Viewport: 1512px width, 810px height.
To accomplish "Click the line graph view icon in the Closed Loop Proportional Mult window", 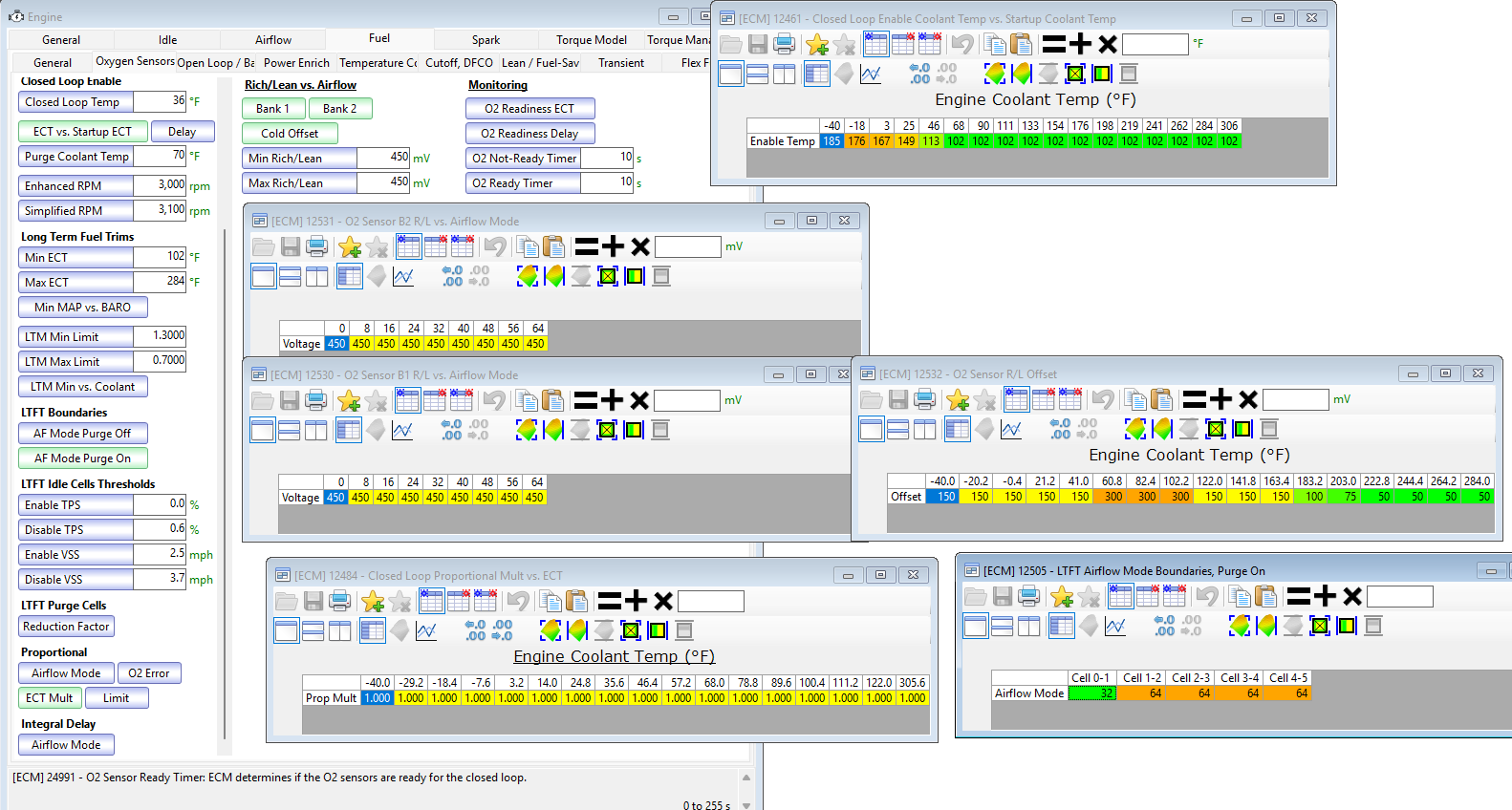I will pos(426,630).
